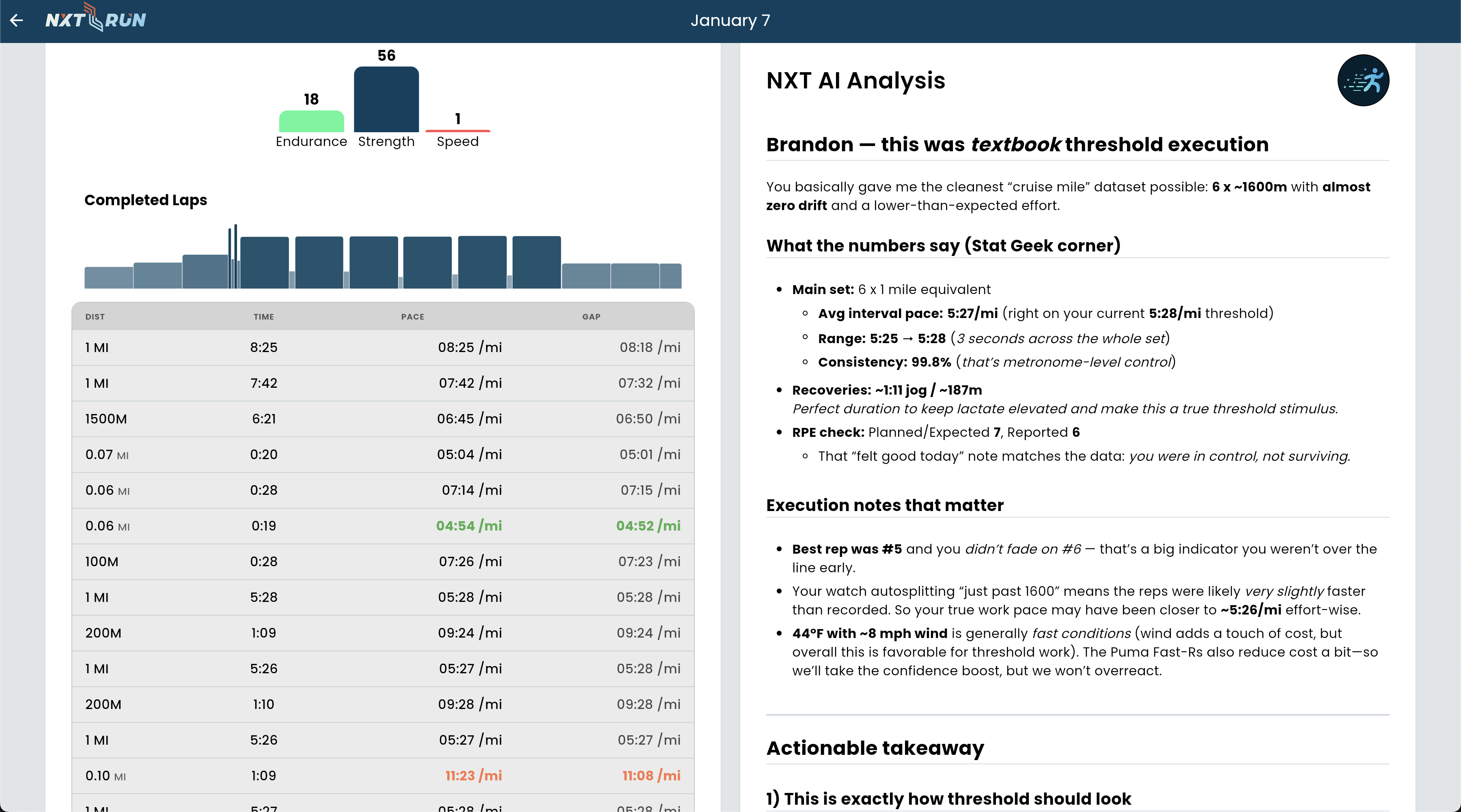Select the Actionable takeaway heading
1461x812 pixels.
[875, 748]
